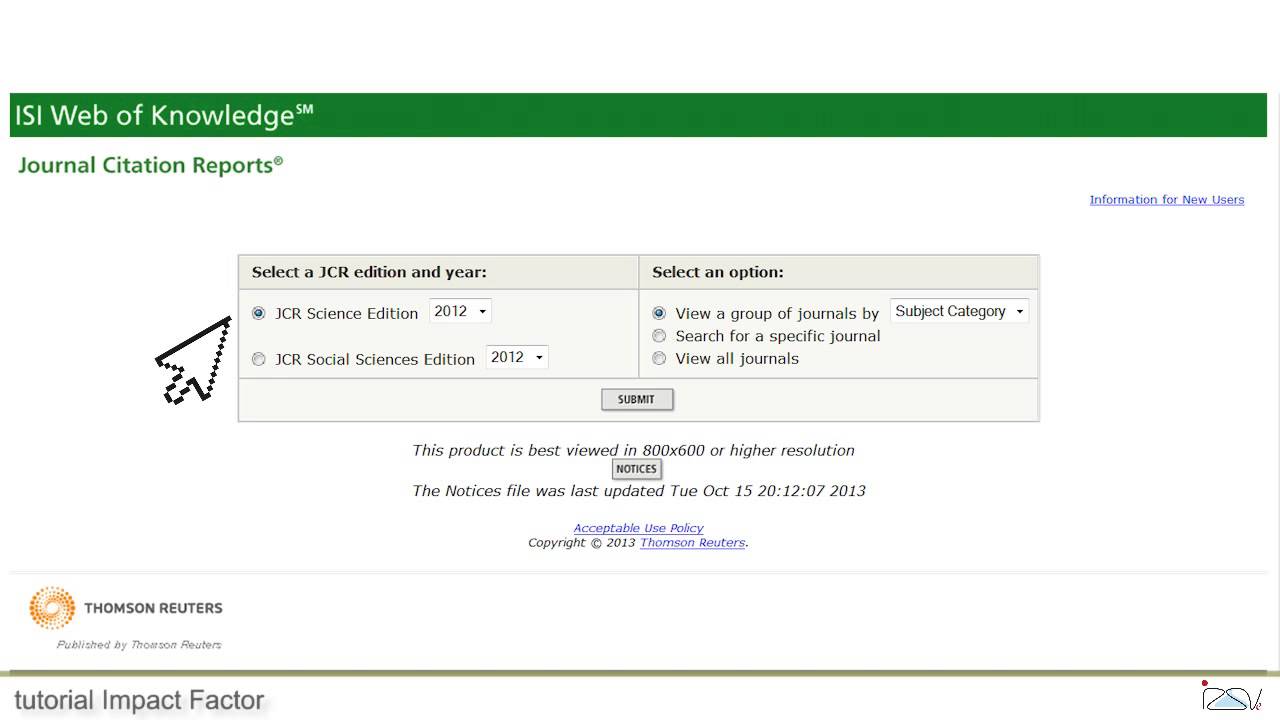Image resolution: width=1280 pixels, height=720 pixels.
Task: Click the 'best viewed in 800x600' note
Action: [633, 450]
